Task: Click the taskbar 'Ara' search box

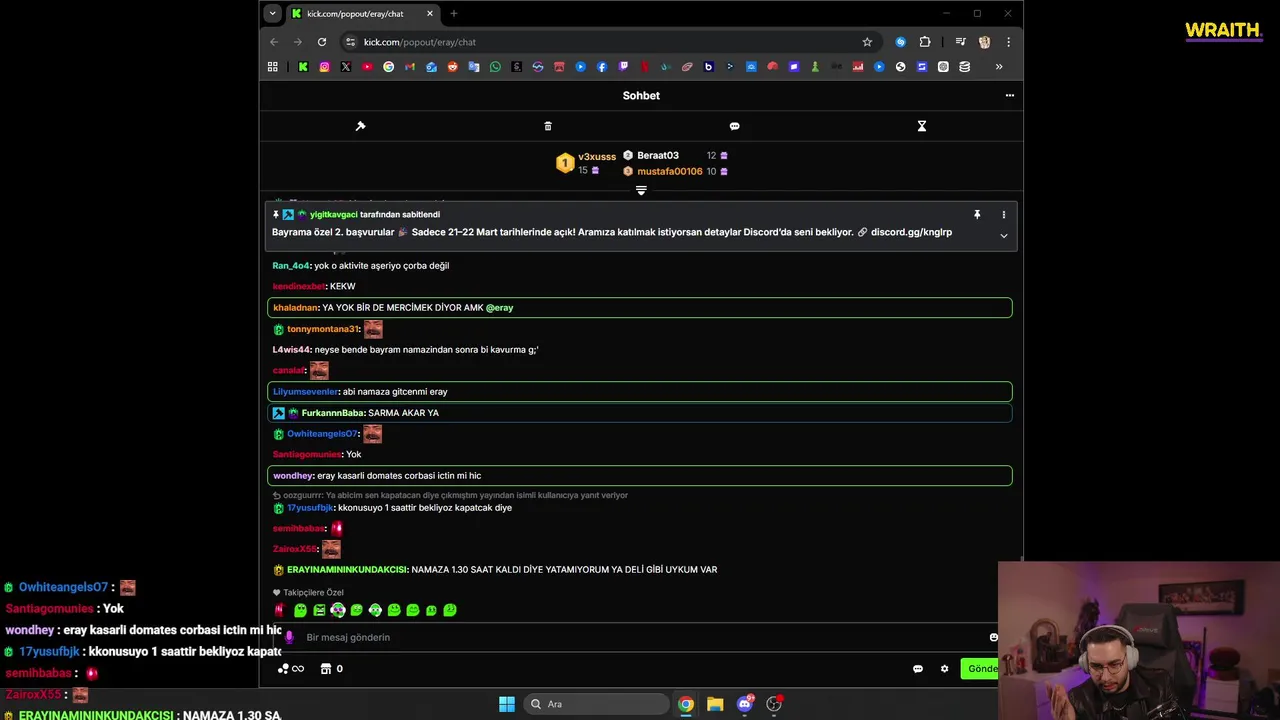Action: tap(597, 704)
